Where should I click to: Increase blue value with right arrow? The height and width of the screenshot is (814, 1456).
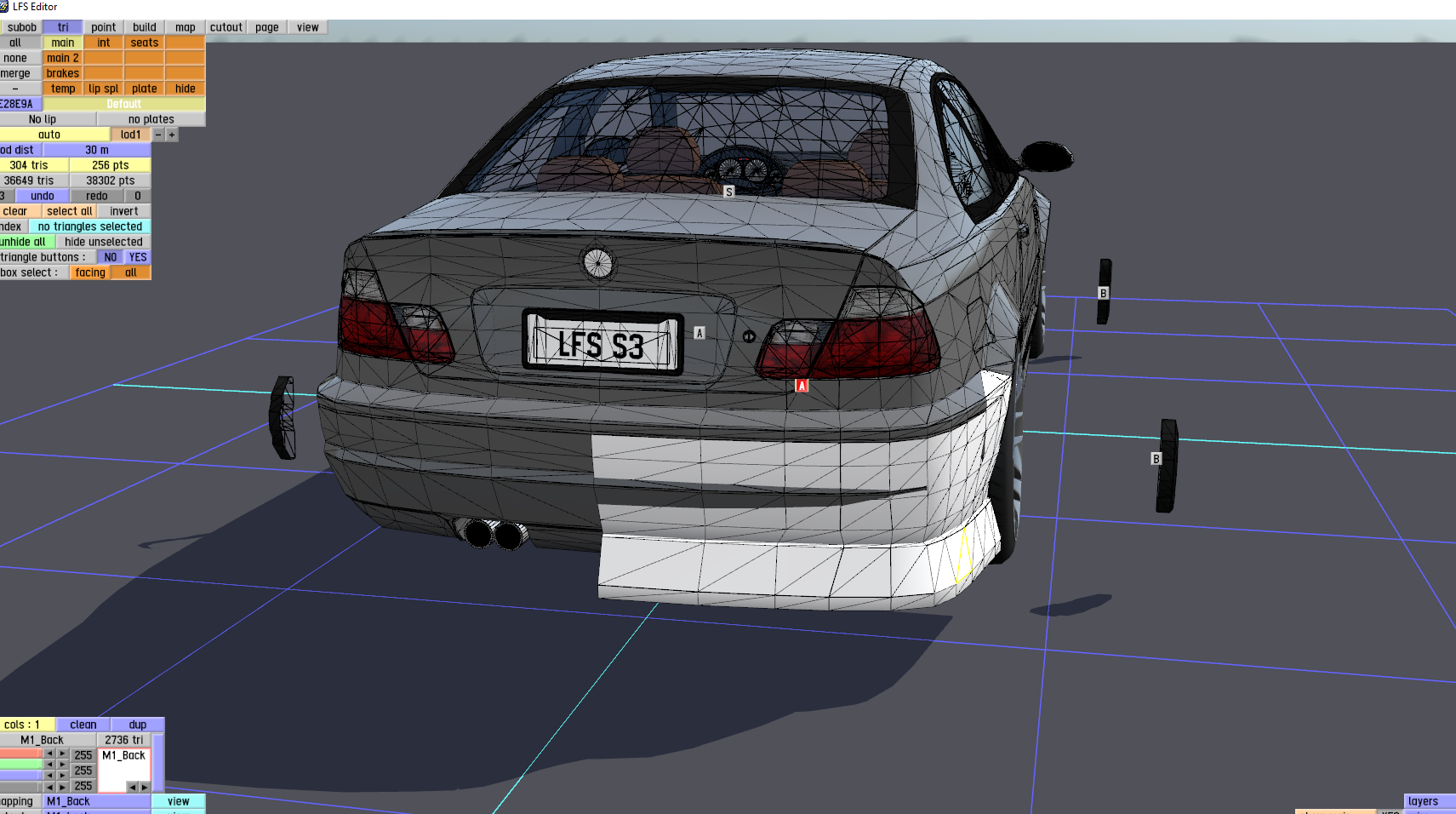click(62, 776)
